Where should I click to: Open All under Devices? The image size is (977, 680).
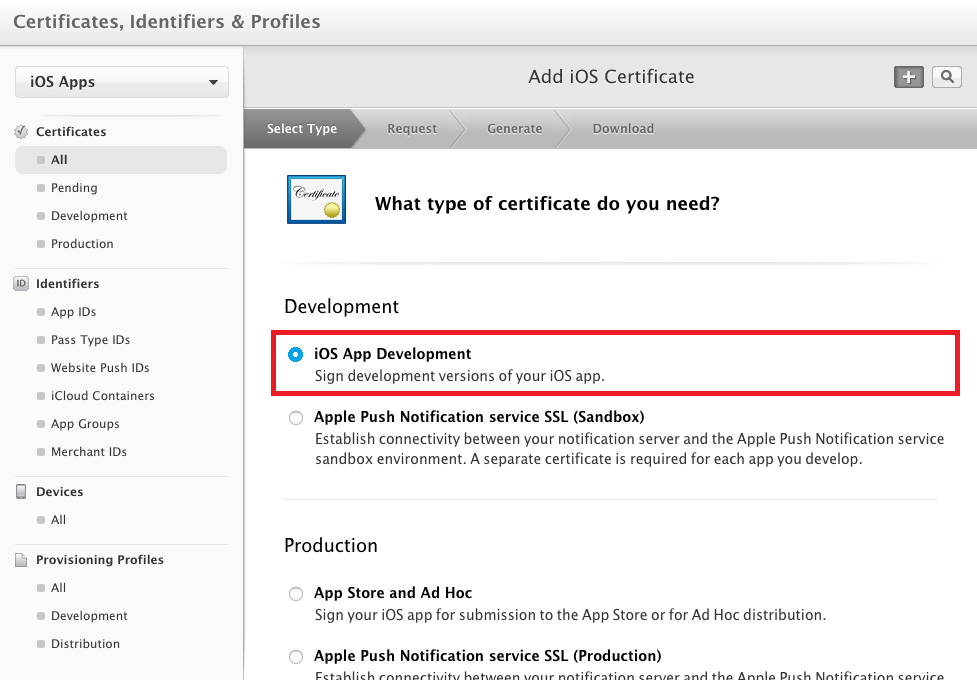click(x=59, y=520)
